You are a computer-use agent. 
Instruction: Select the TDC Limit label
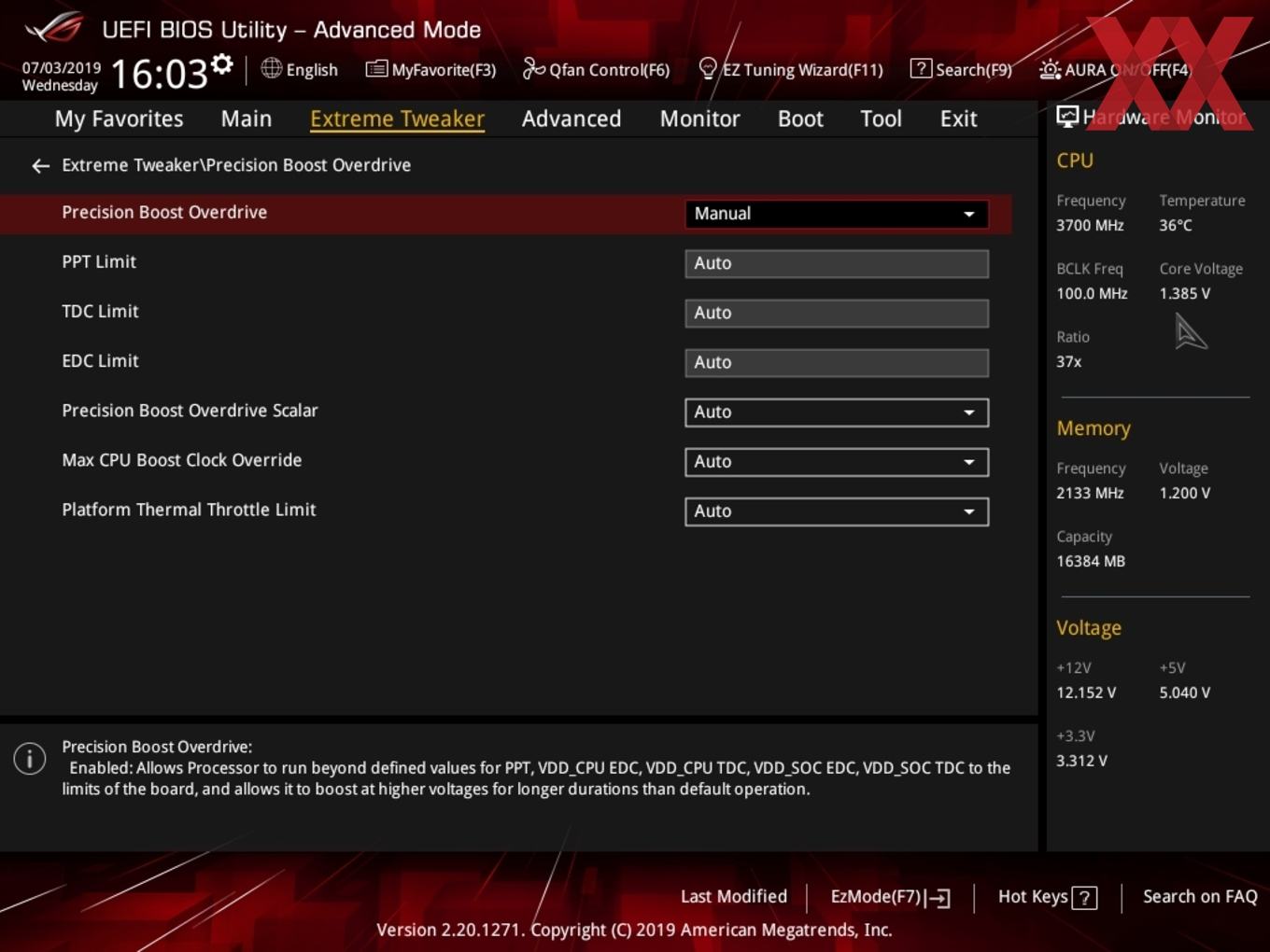(x=100, y=312)
